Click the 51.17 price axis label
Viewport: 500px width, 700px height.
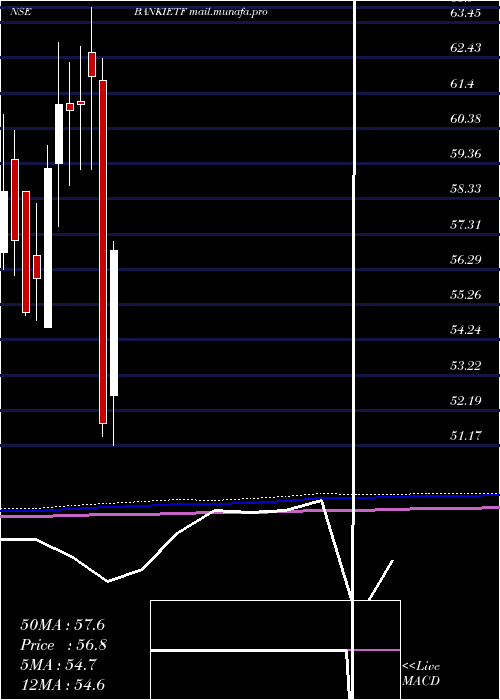(x=466, y=435)
